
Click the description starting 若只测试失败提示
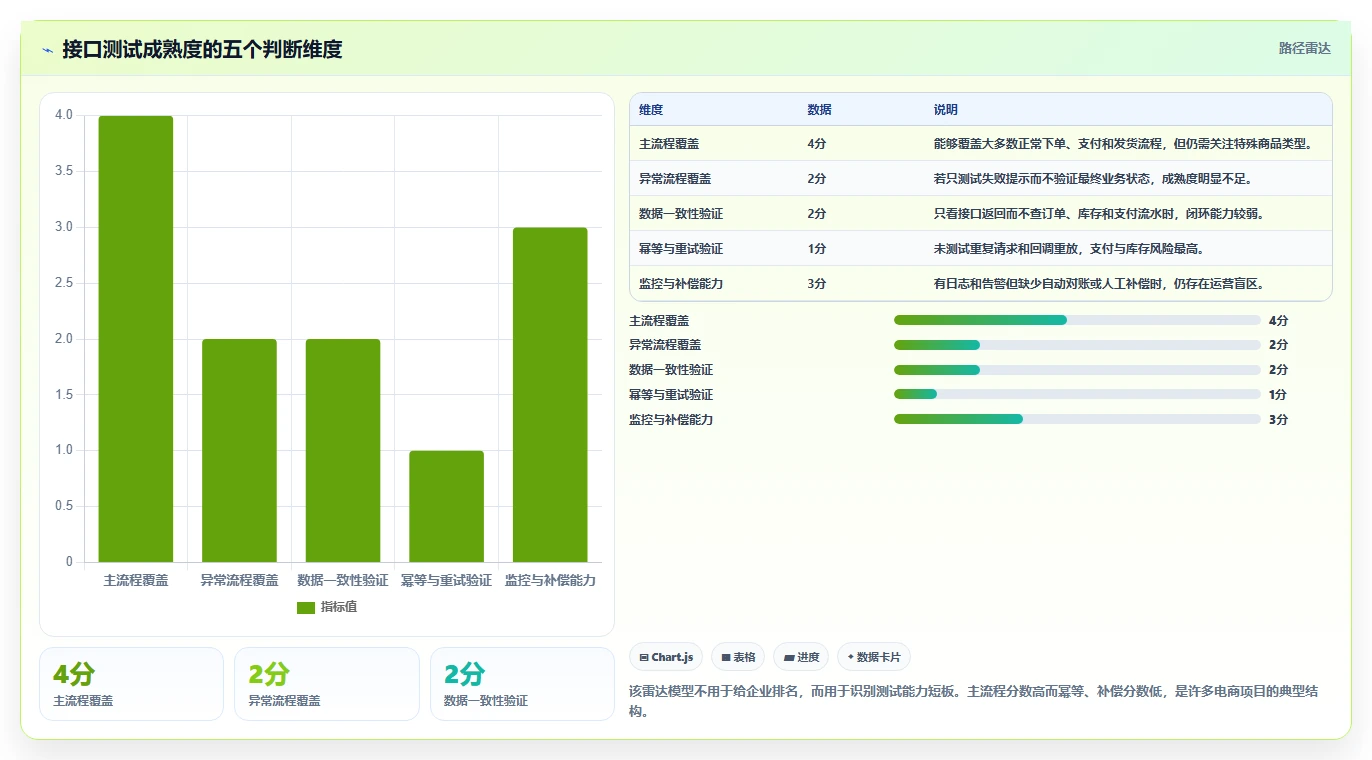[1093, 179]
